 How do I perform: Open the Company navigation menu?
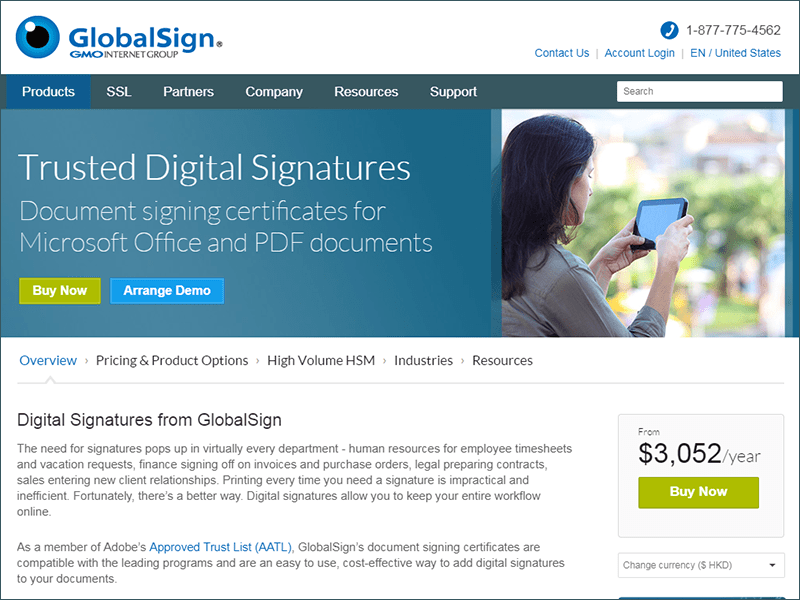(274, 92)
